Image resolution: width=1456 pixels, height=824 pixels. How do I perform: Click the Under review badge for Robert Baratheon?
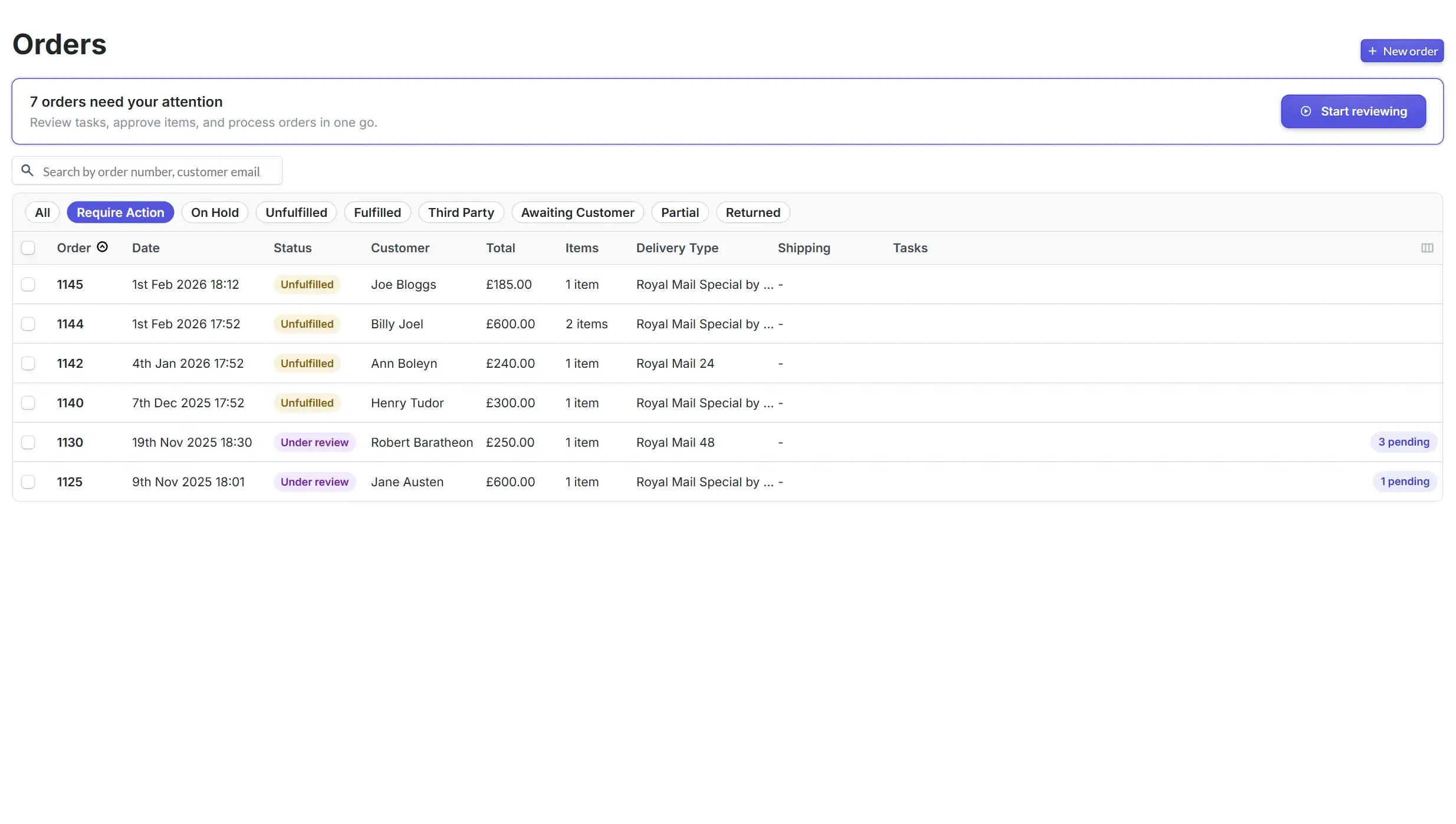coord(315,441)
